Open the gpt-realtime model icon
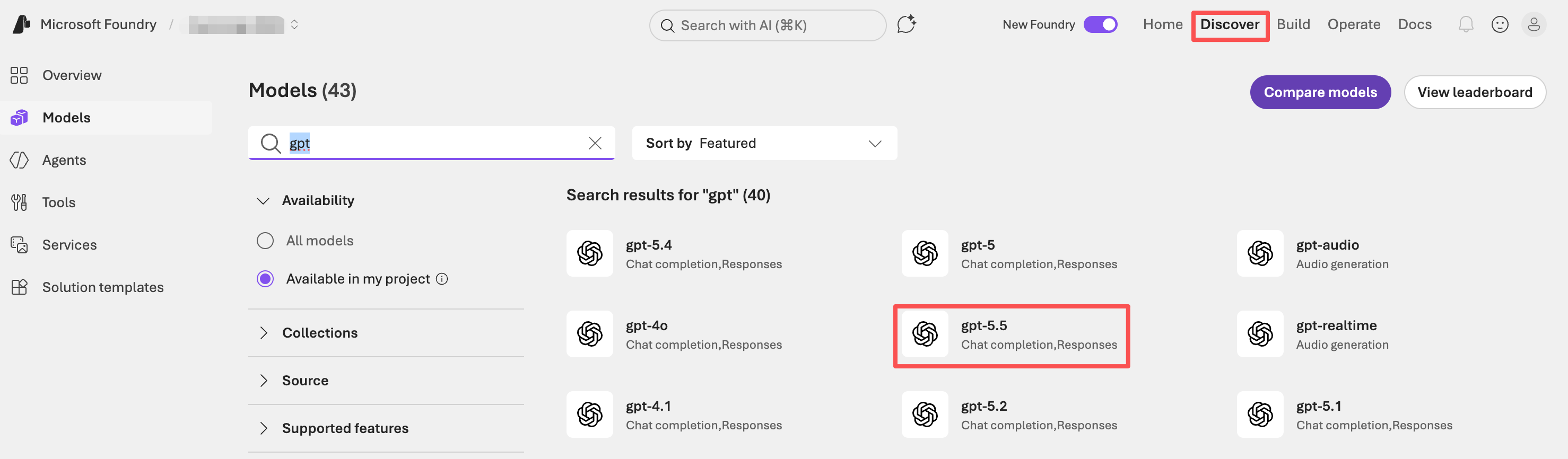The height and width of the screenshot is (459, 1568). click(x=1260, y=334)
